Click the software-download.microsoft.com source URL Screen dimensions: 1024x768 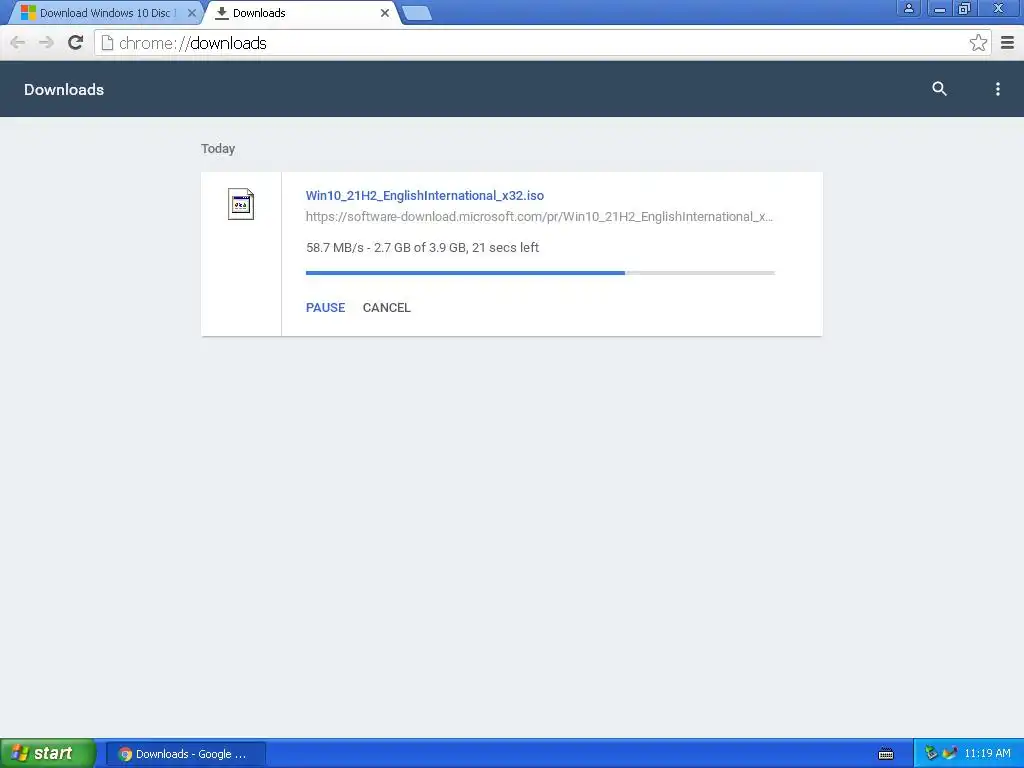[x=539, y=217]
